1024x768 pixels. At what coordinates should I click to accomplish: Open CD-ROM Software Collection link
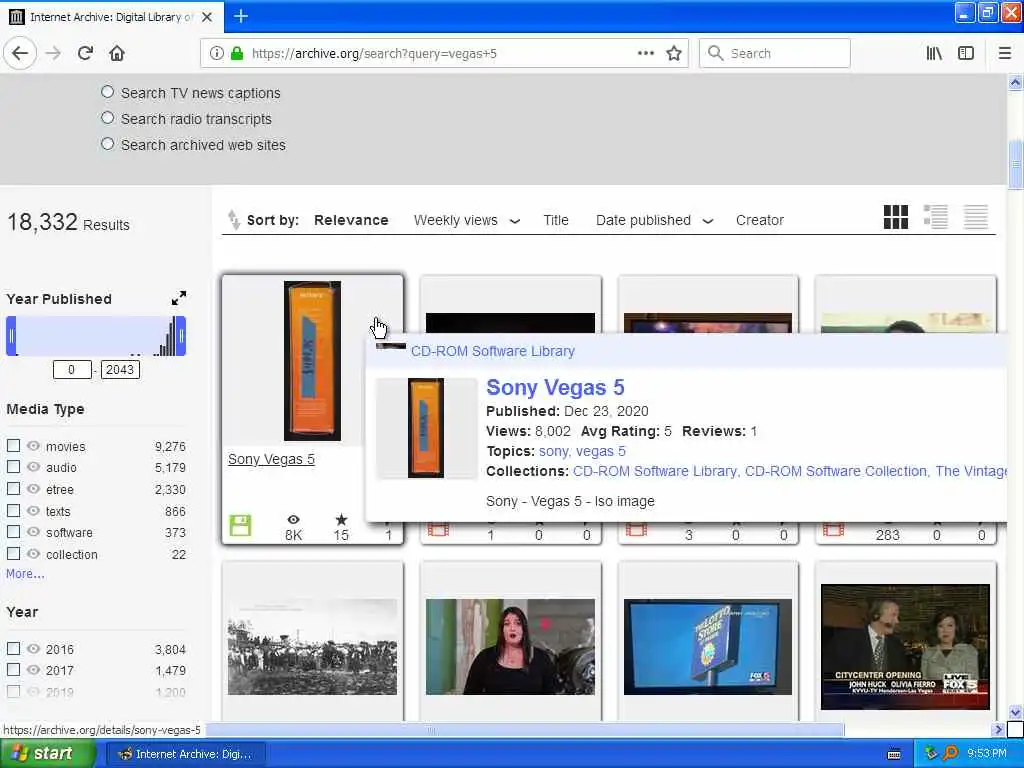tap(836, 472)
